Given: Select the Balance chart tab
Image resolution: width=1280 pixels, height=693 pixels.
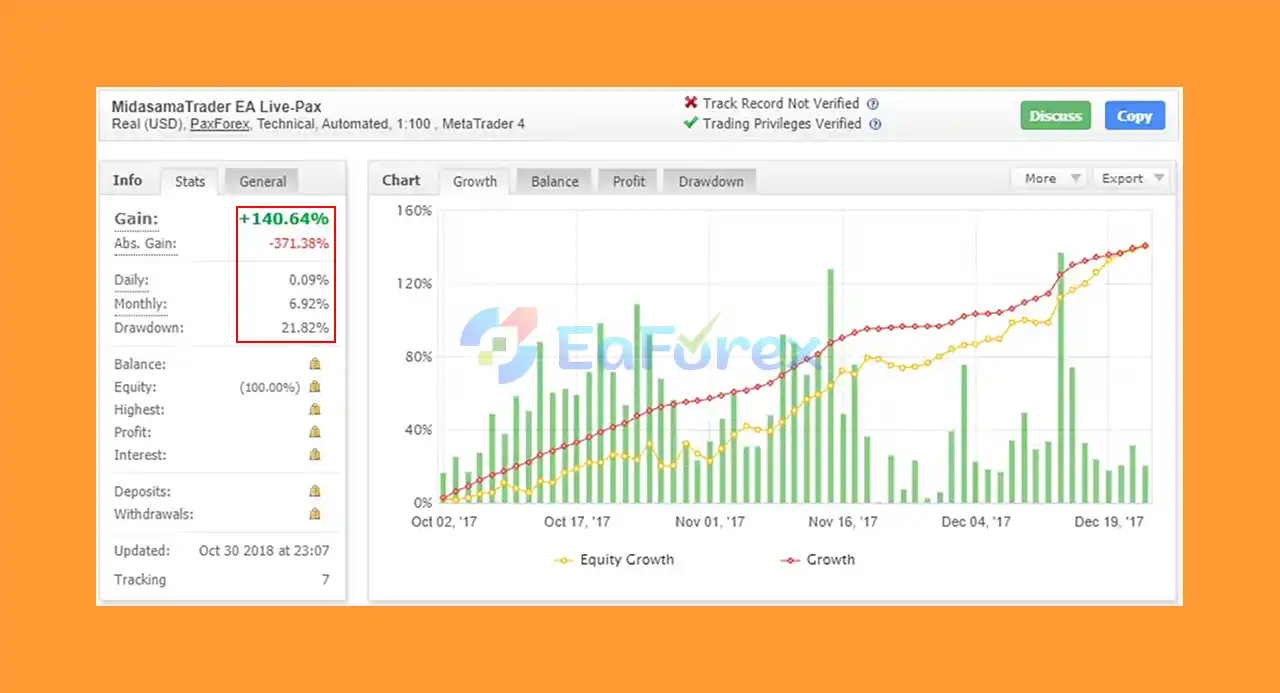Looking at the screenshot, I should [x=555, y=181].
